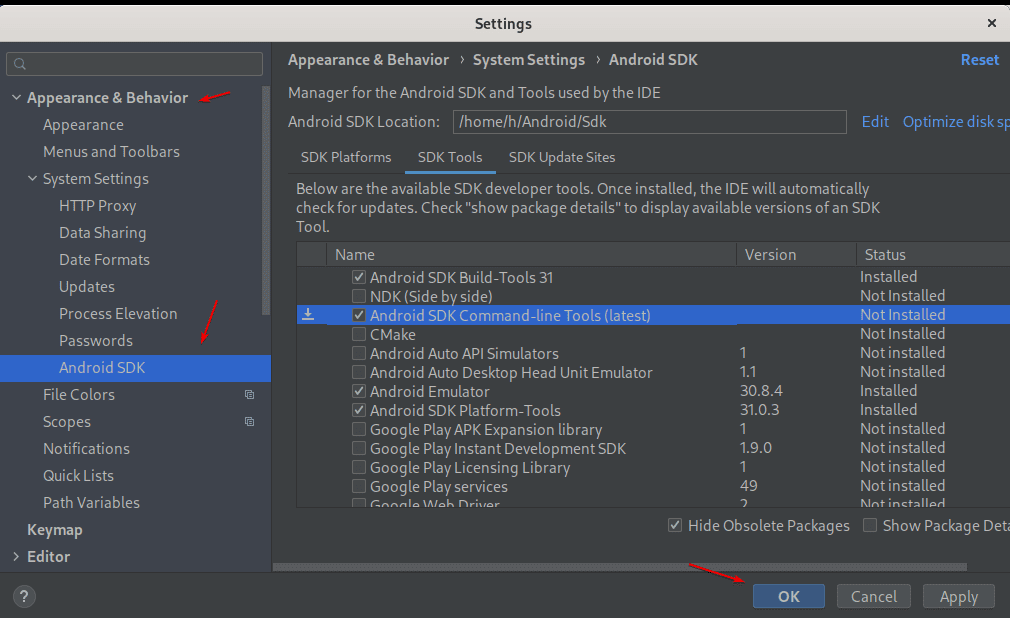Viewport: 1010px width, 618px height.
Task: Click the Cancel button
Action: (x=873, y=596)
